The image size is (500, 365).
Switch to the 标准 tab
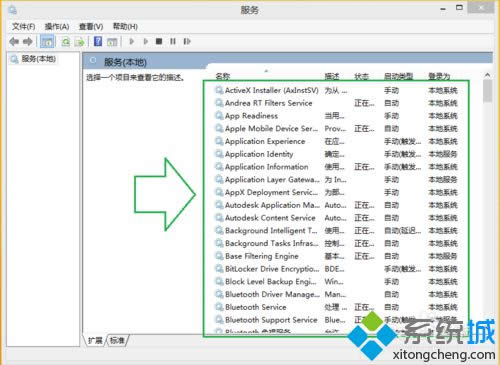pyautogui.click(x=117, y=340)
